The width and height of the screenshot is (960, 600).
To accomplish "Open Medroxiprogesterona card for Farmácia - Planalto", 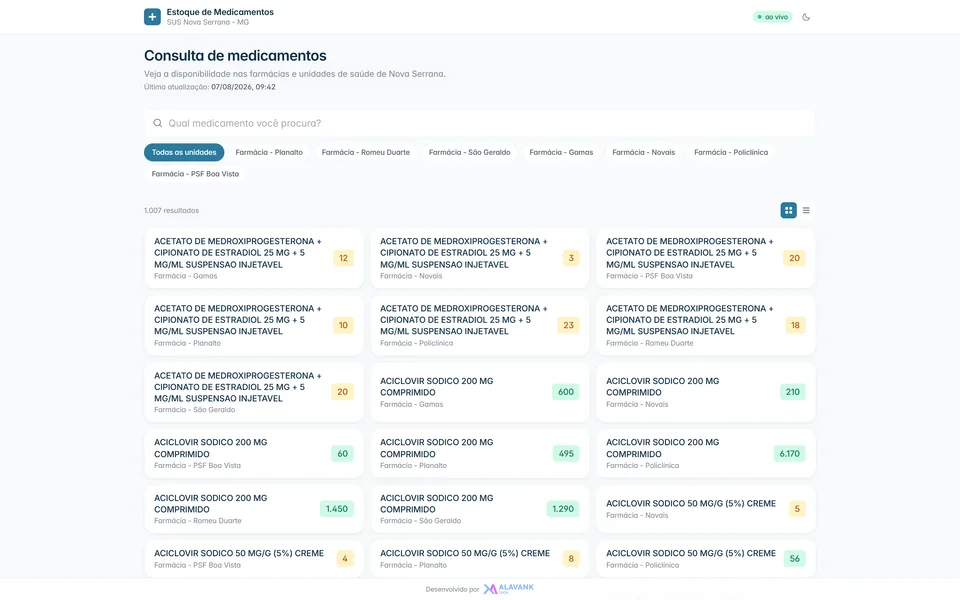I will tap(254, 325).
